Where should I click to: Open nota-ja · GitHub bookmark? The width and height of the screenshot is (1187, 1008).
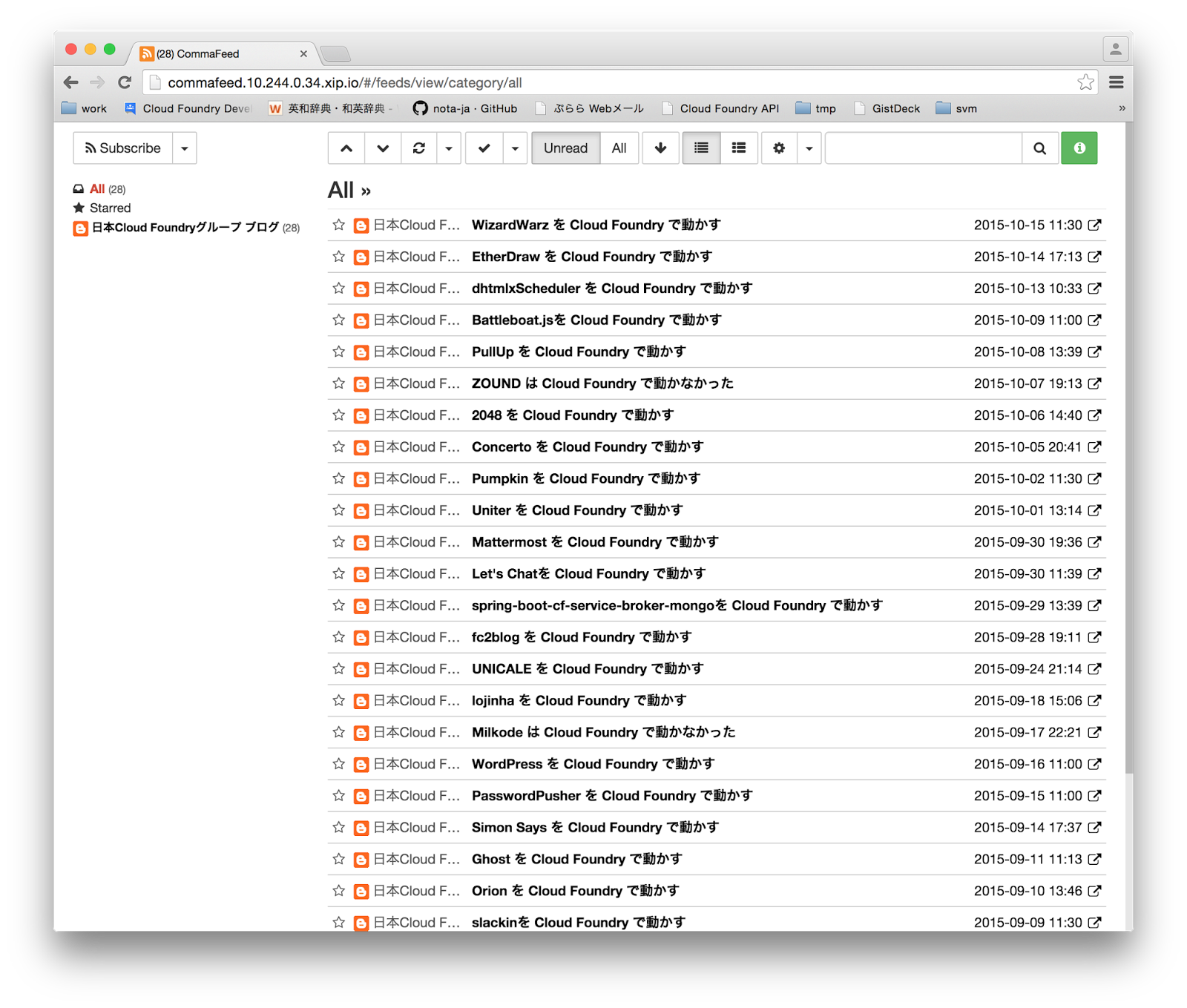click(465, 108)
